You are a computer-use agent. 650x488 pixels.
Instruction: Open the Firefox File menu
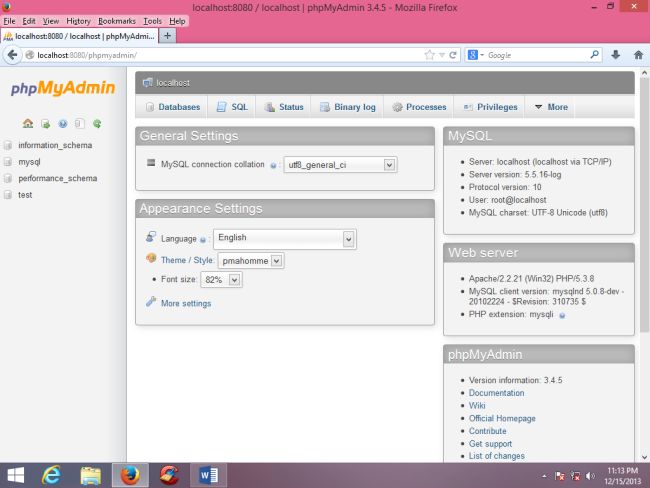point(9,21)
